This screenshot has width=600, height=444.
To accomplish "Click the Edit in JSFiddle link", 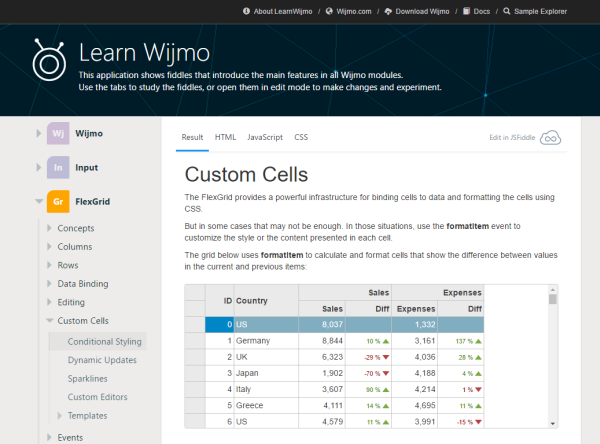I will pos(512,137).
